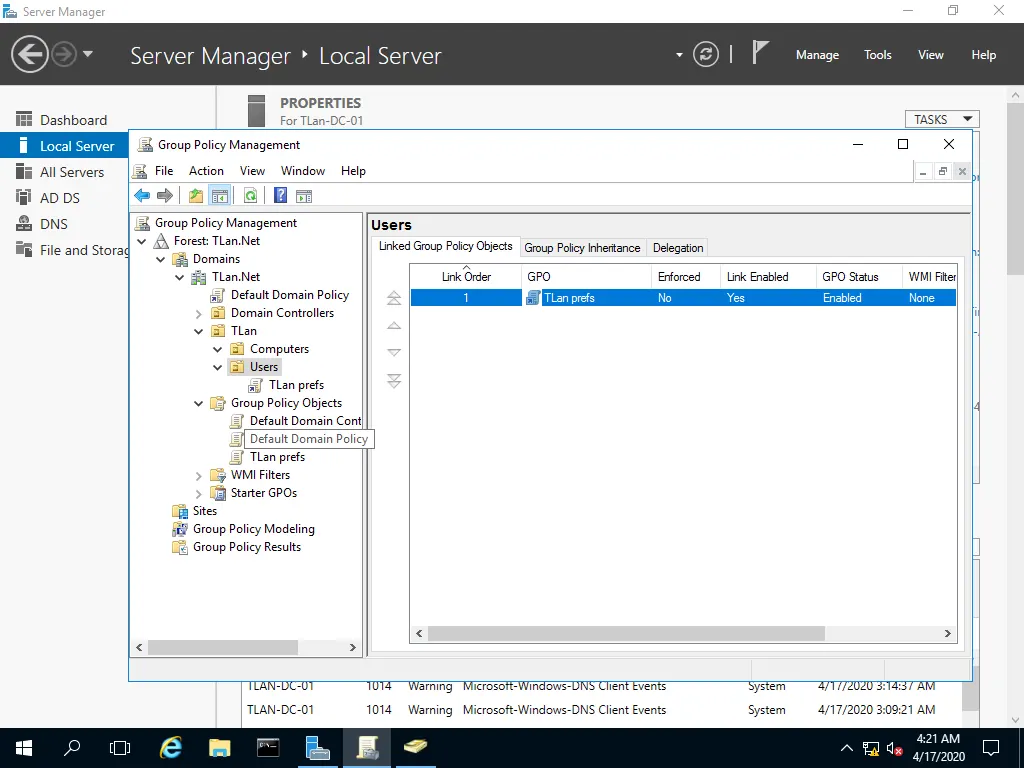The width and height of the screenshot is (1024, 768).
Task: Move link to bottom arrow icon
Action: point(394,381)
